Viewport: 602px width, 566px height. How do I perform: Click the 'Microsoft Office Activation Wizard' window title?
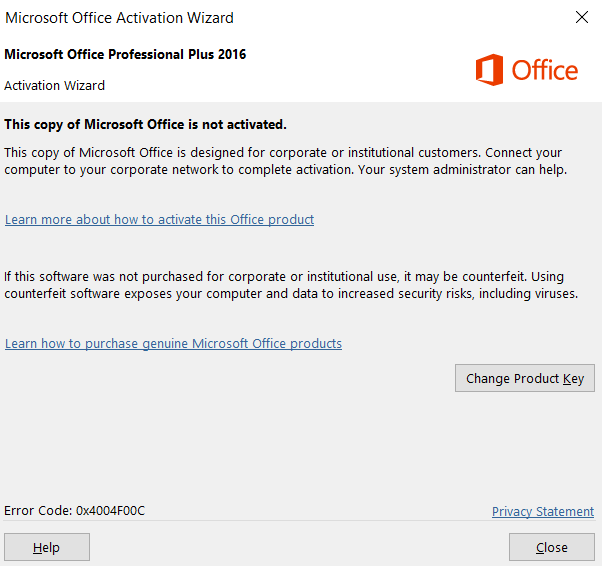pos(120,16)
